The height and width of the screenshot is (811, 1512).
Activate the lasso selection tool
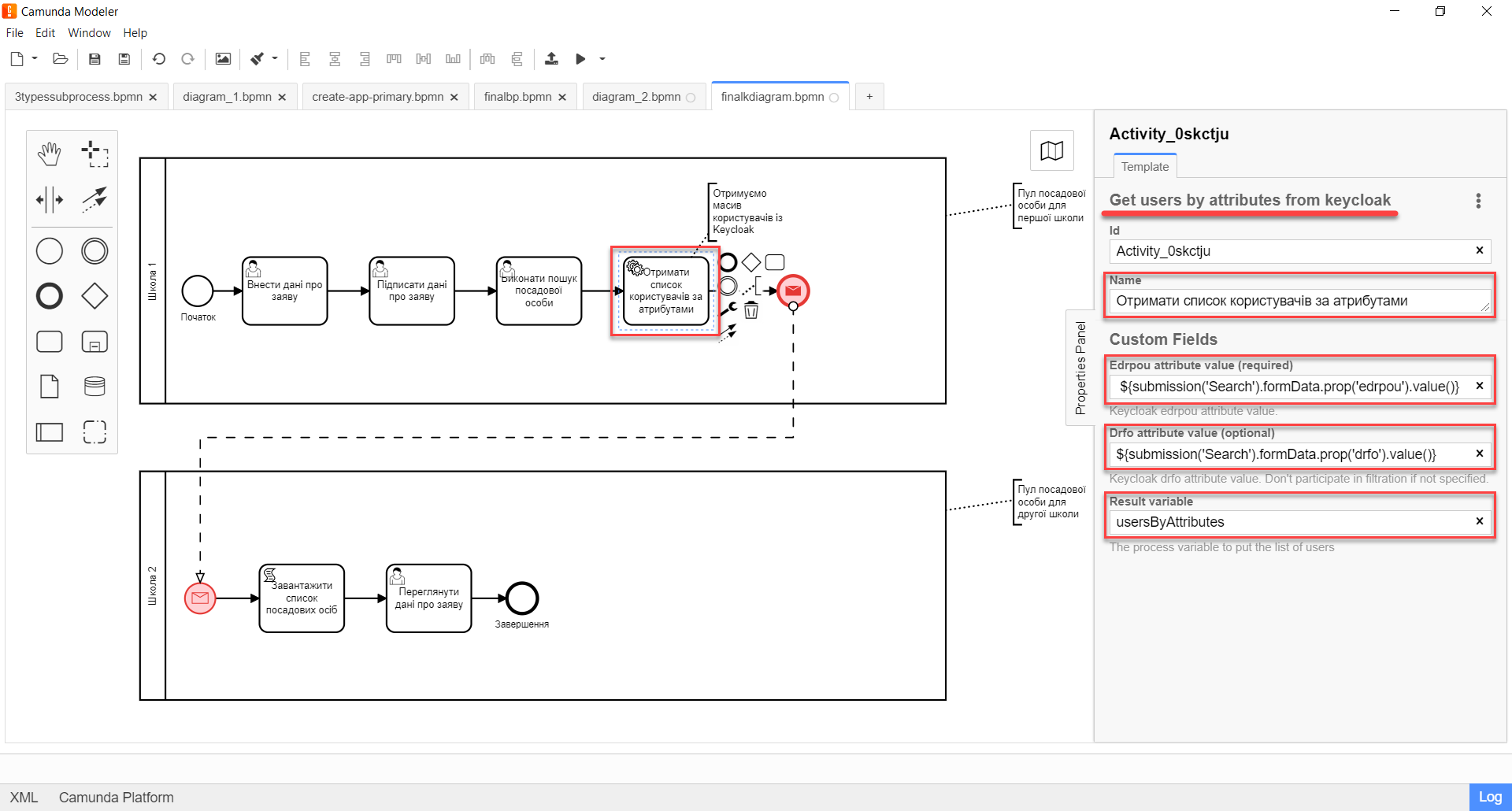pyautogui.click(x=94, y=154)
